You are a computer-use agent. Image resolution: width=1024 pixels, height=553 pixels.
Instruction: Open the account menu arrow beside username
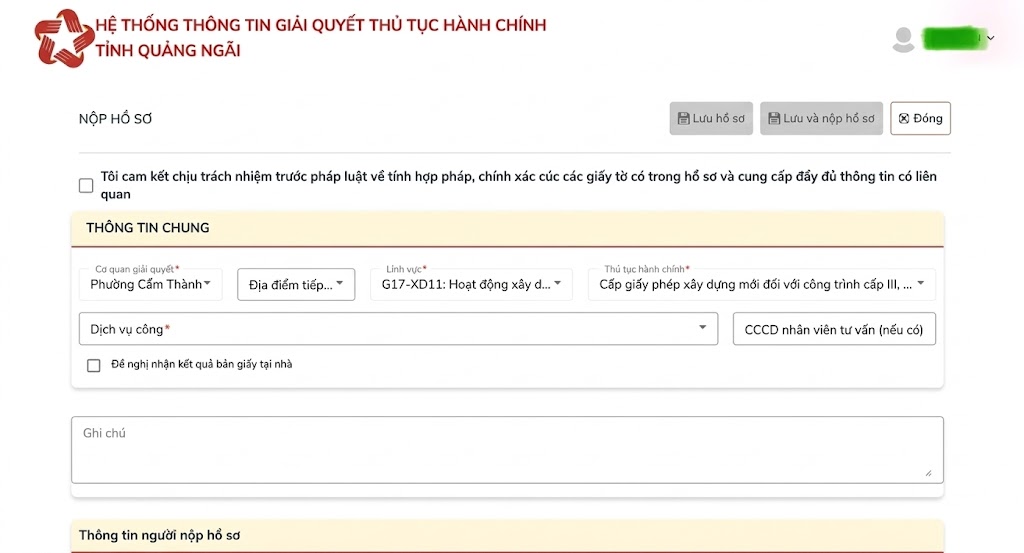[991, 38]
